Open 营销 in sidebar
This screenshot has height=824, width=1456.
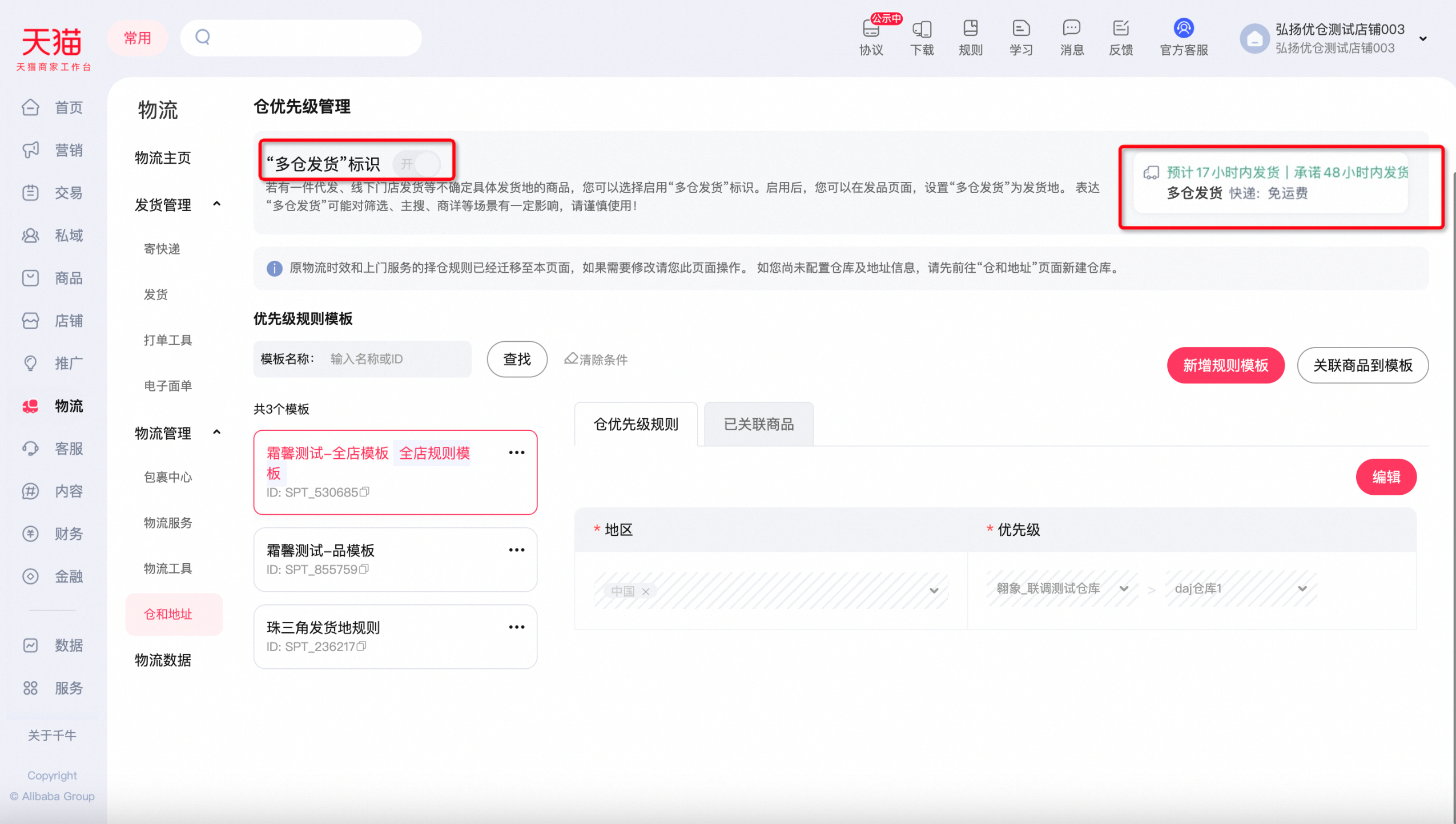pyautogui.click(x=53, y=150)
